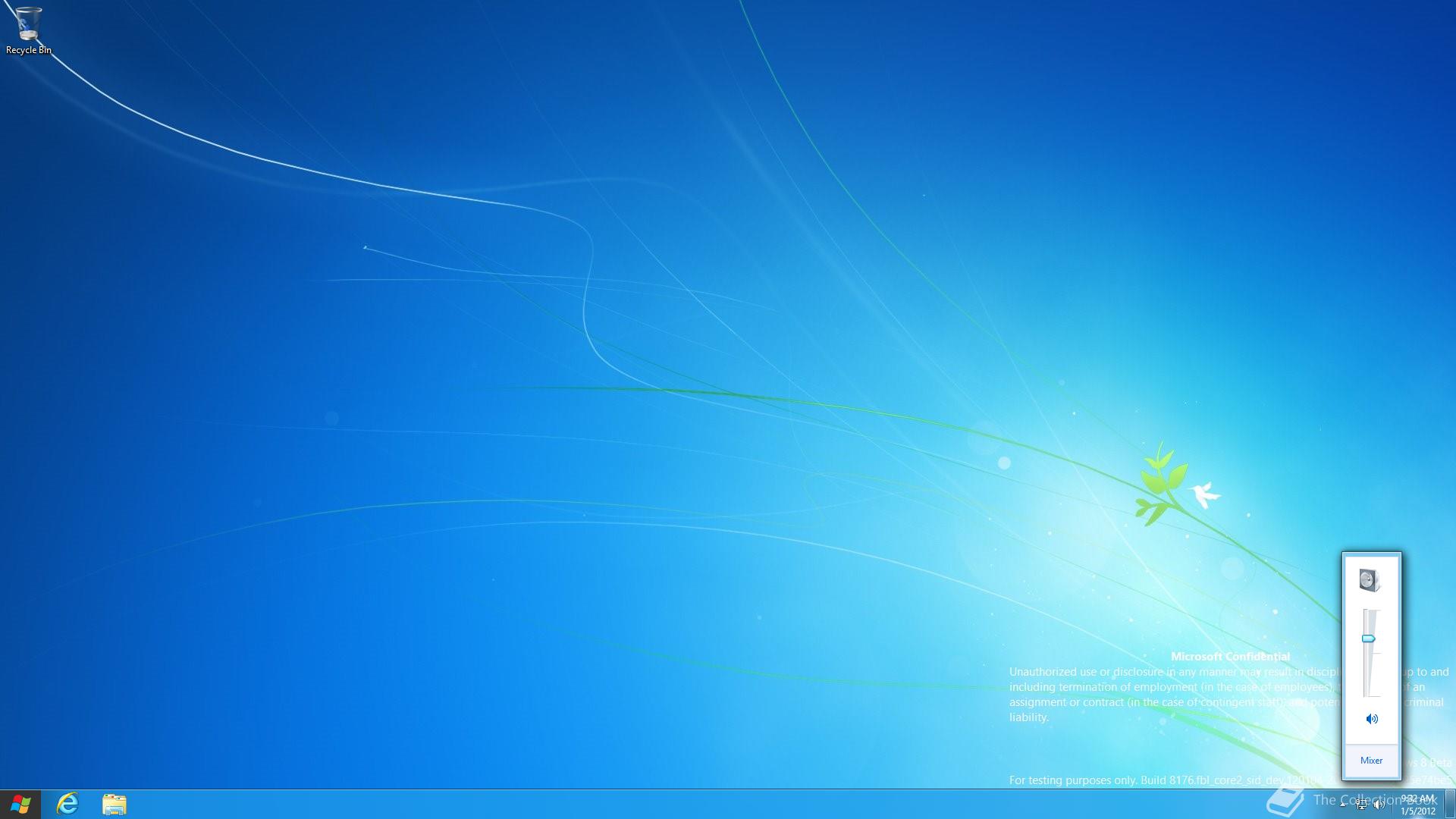Click the network icon in system tray
1456x819 pixels.
coord(1362,805)
